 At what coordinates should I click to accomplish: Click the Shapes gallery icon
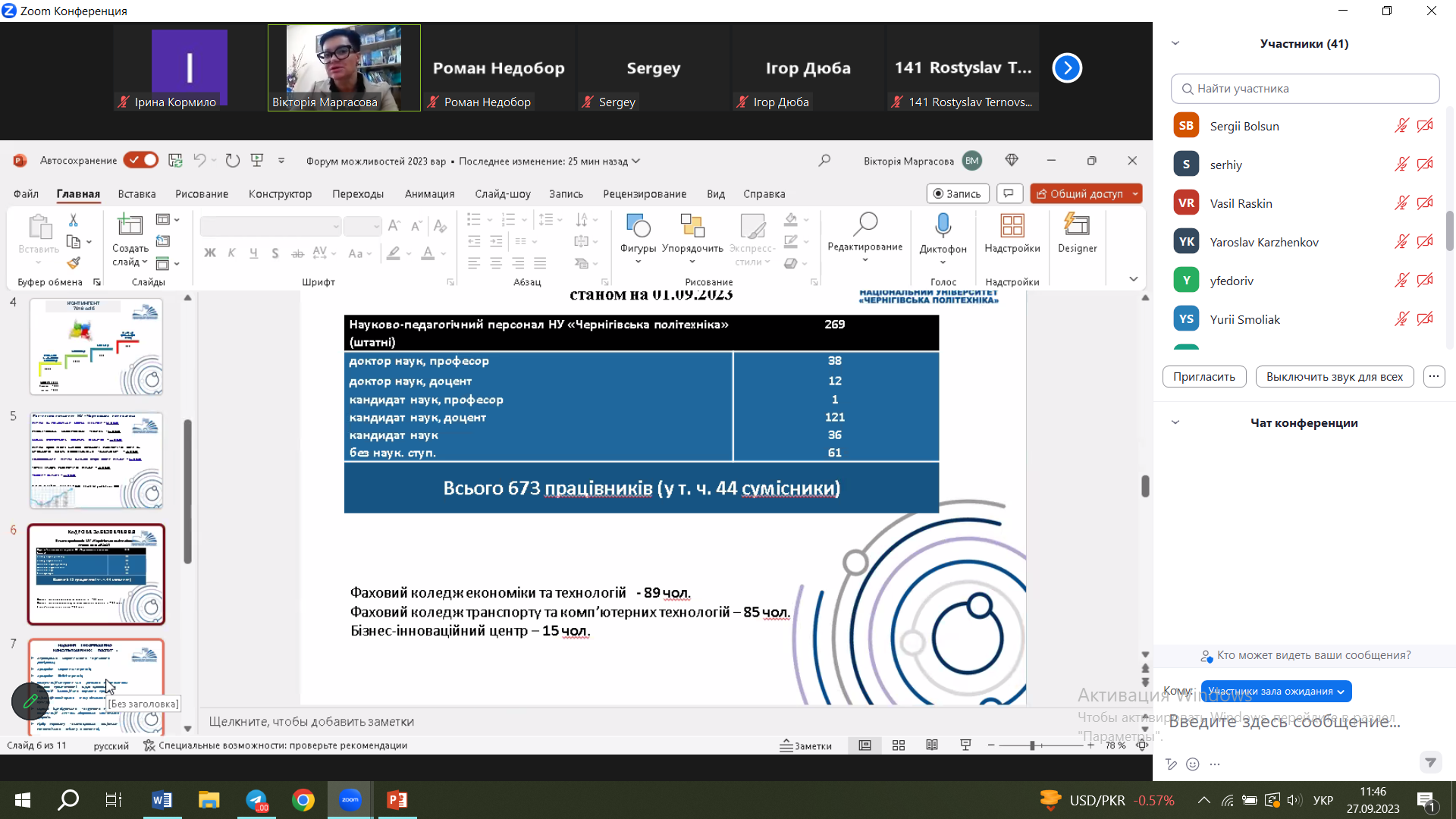tap(638, 226)
